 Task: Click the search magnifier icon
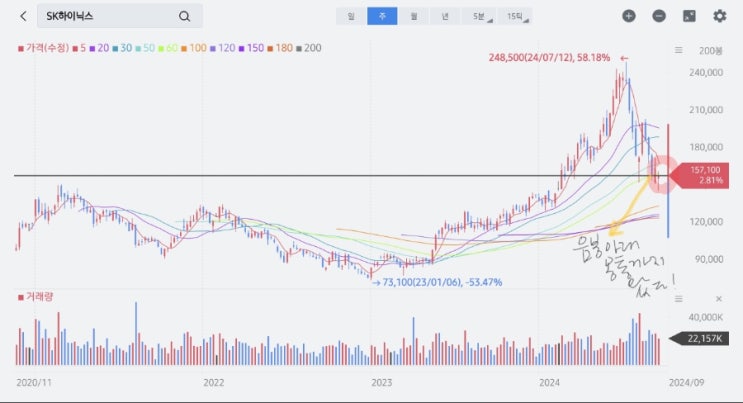point(184,17)
